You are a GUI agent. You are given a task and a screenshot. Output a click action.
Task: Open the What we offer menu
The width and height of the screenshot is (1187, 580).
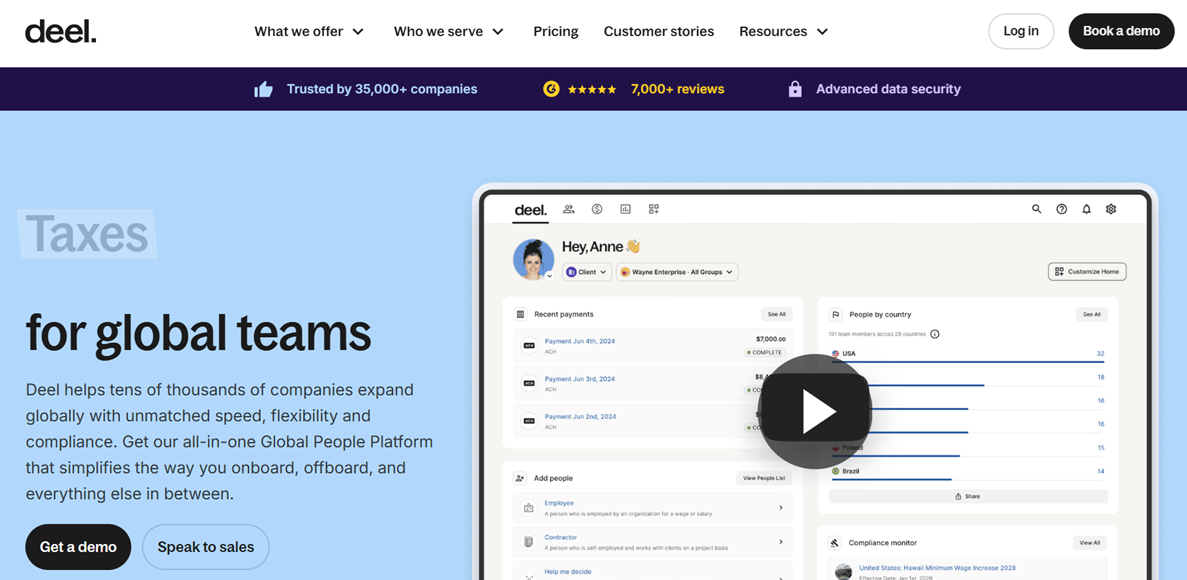309,32
